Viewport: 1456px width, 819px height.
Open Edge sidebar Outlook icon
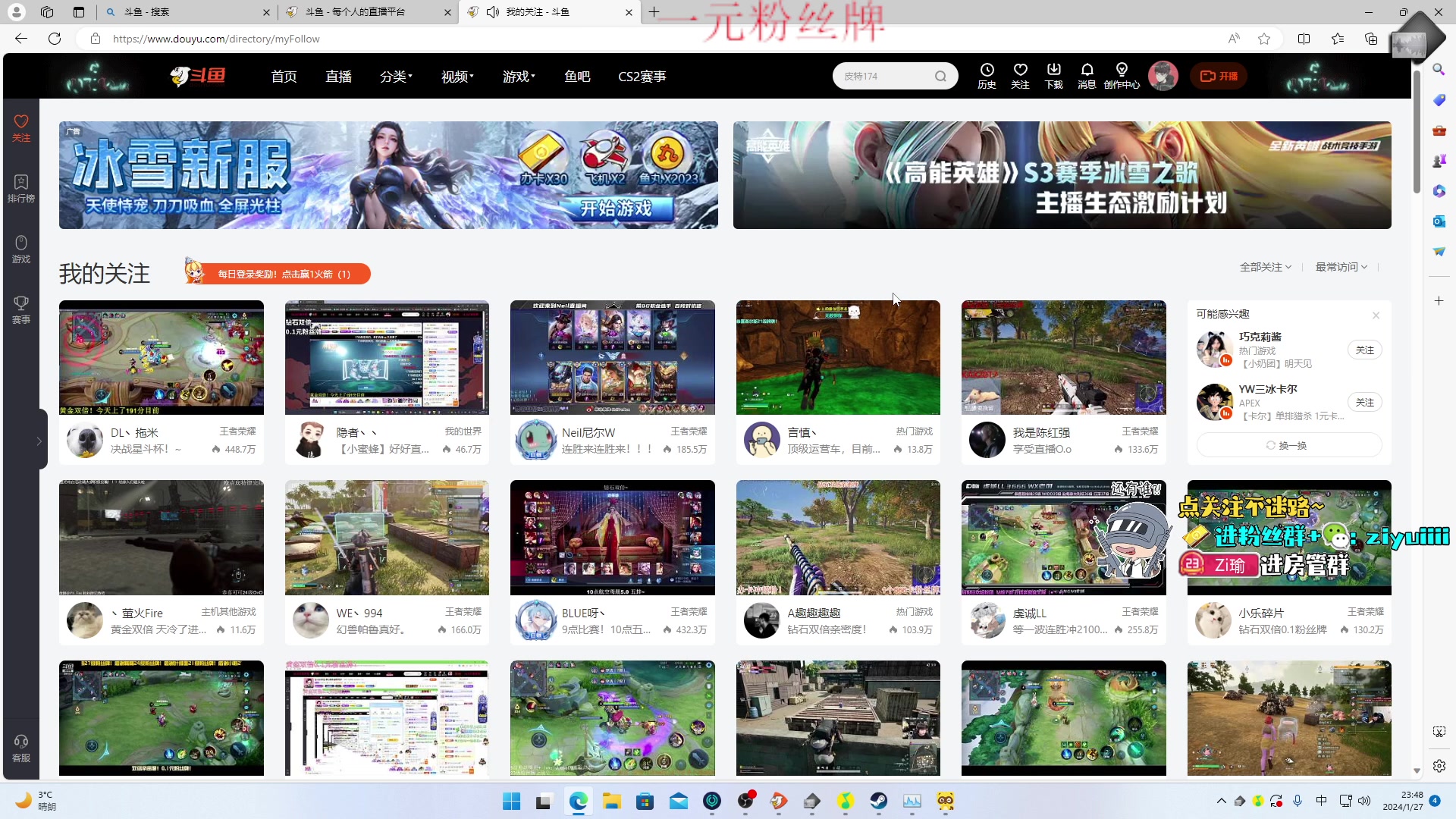coord(1439,221)
